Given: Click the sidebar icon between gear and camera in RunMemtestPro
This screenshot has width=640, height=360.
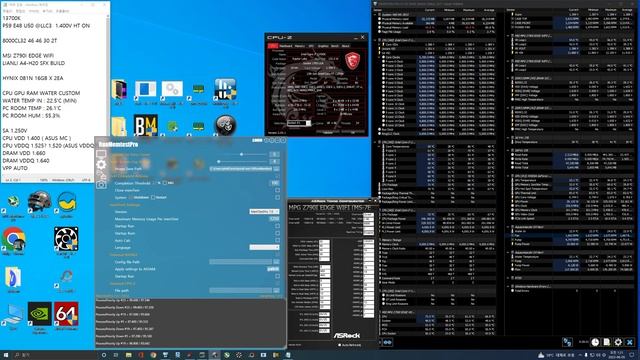Looking at the screenshot, I should (x=101, y=175).
